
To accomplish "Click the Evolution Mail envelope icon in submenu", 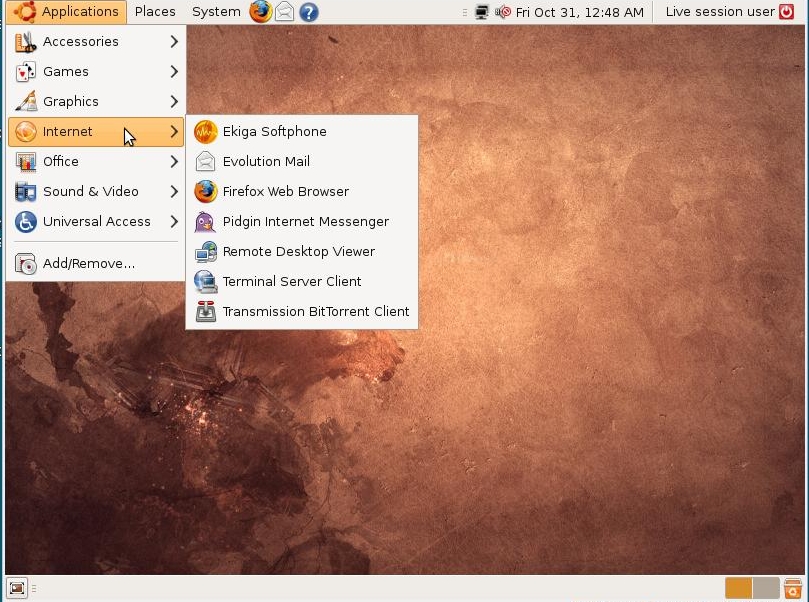I will (205, 161).
